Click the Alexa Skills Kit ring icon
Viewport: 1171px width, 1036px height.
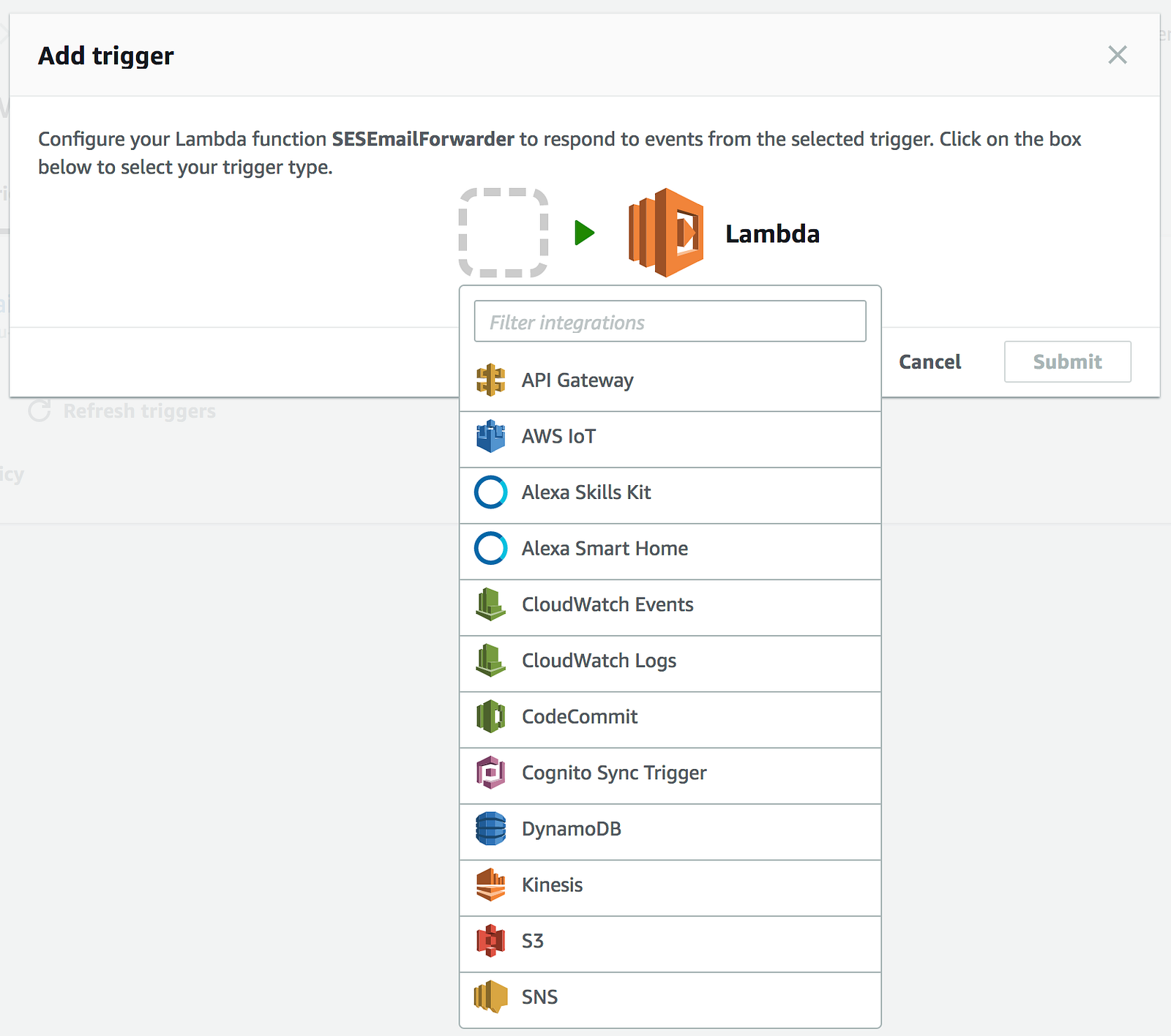click(x=490, y=492)
